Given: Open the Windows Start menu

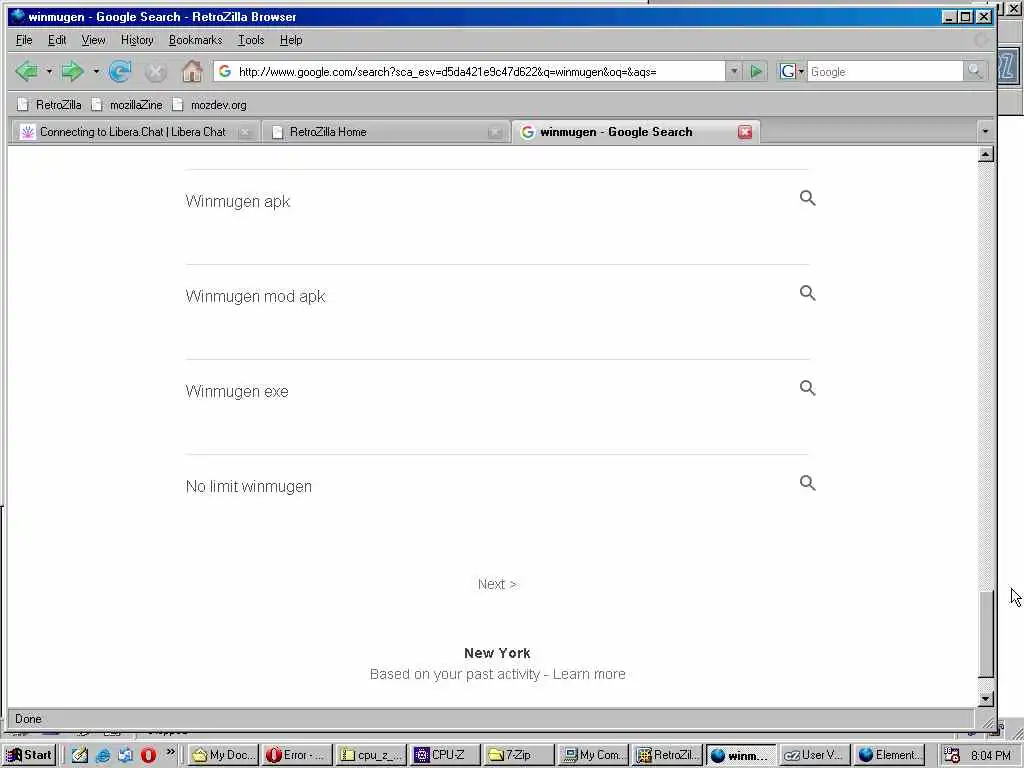Looking at the screenshot, I should (x=29, y=755).
